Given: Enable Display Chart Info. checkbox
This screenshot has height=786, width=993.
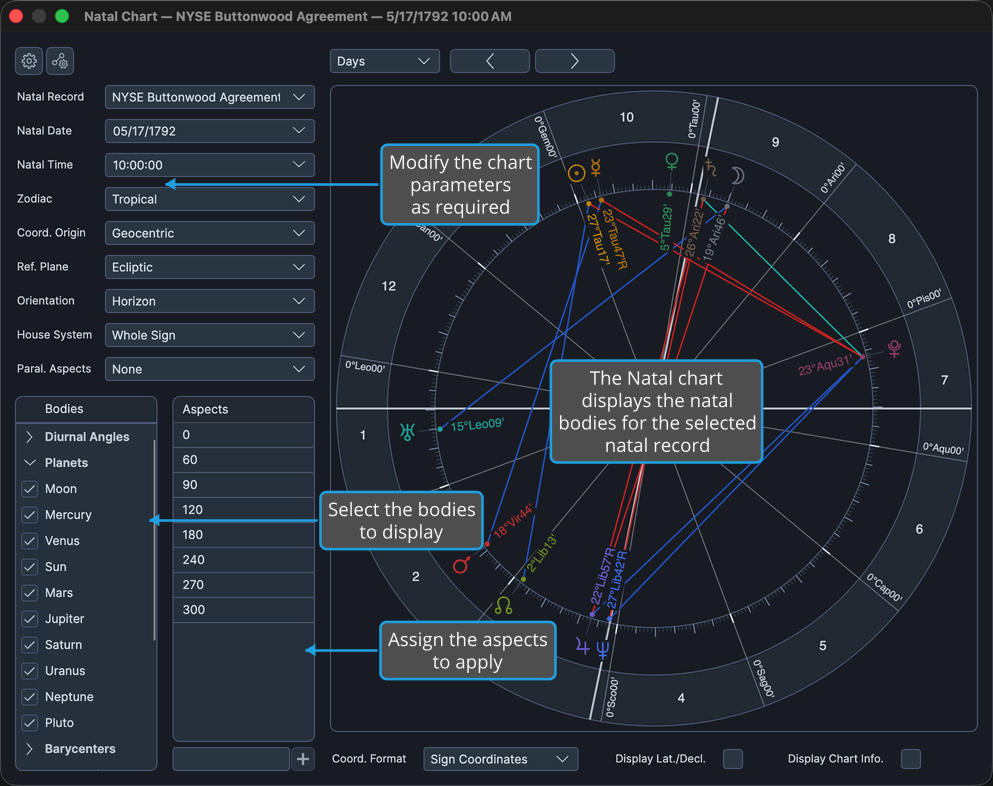Looking at the screenshot, I should (911, 759).
